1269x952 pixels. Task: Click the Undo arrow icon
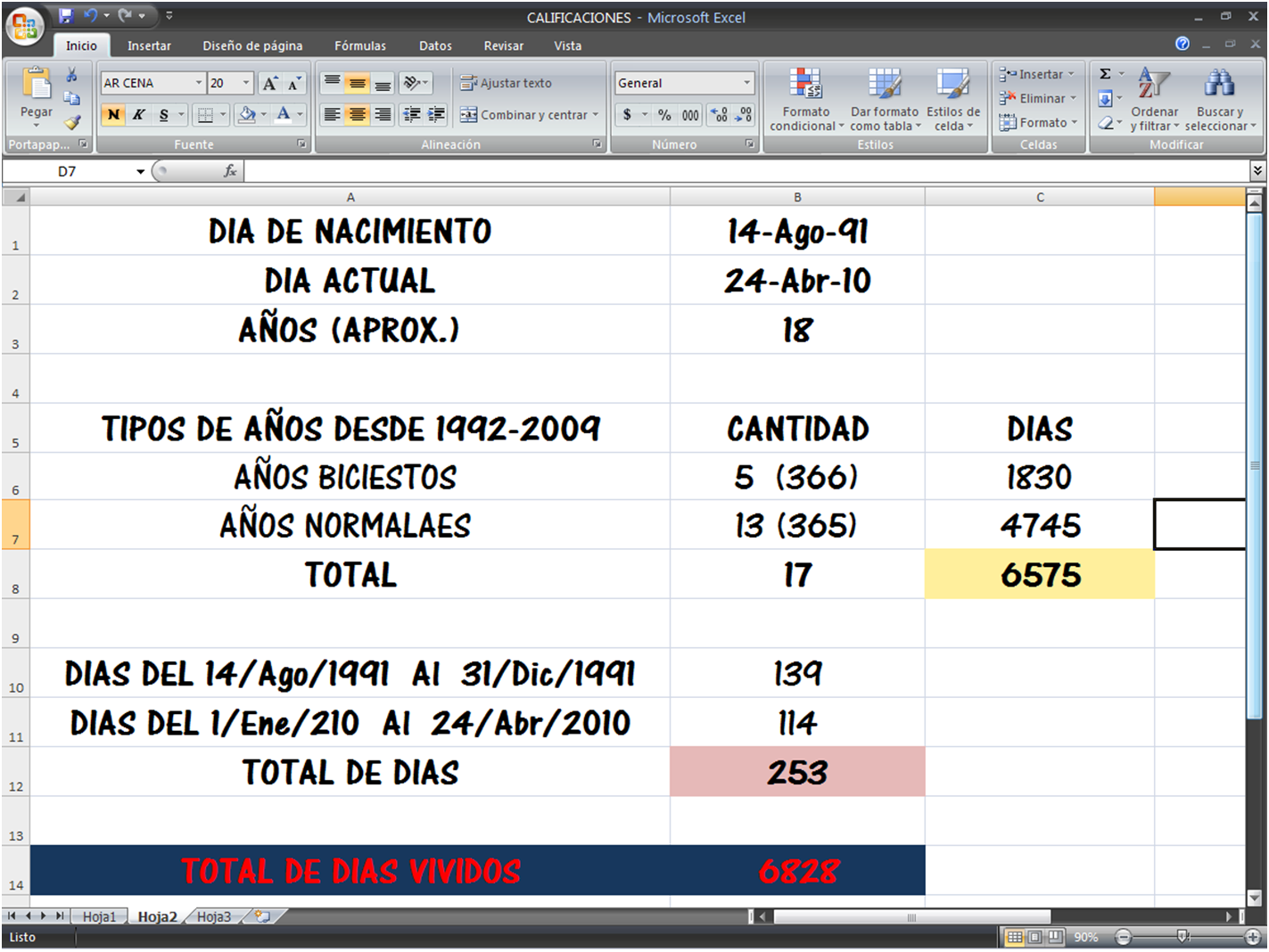pos(90,16)
